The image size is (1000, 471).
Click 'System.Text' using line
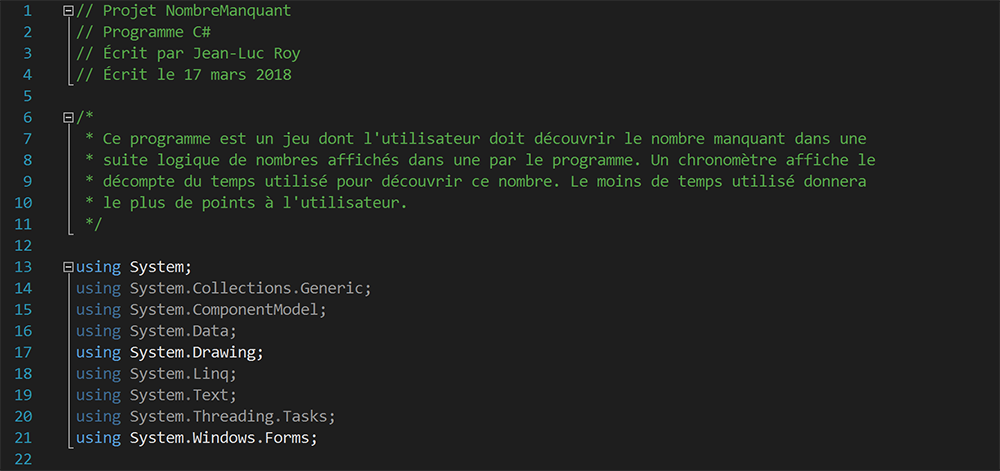pyautogui.click(x=156, y=396)
